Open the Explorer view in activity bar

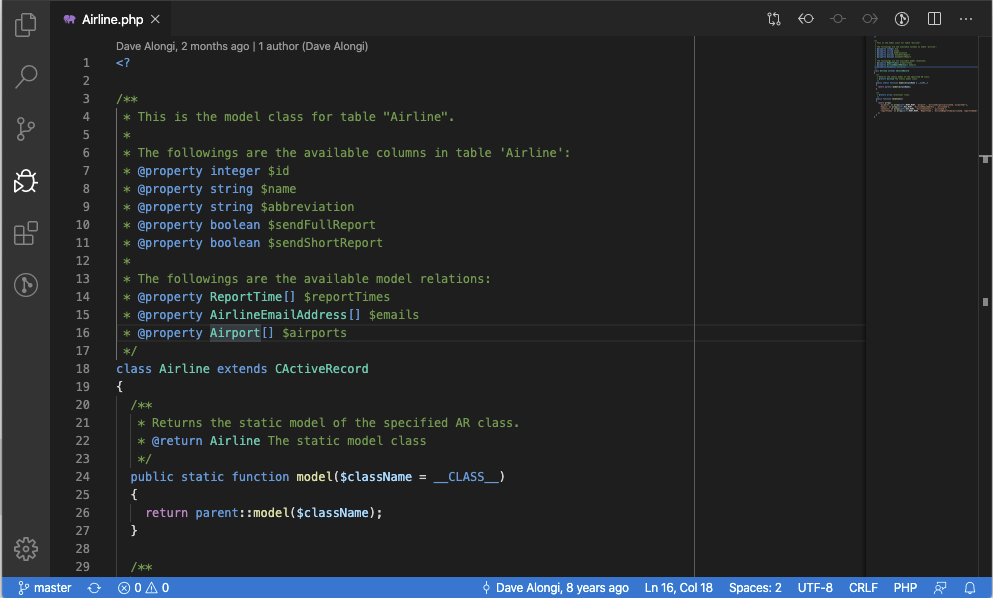point(25,25)
